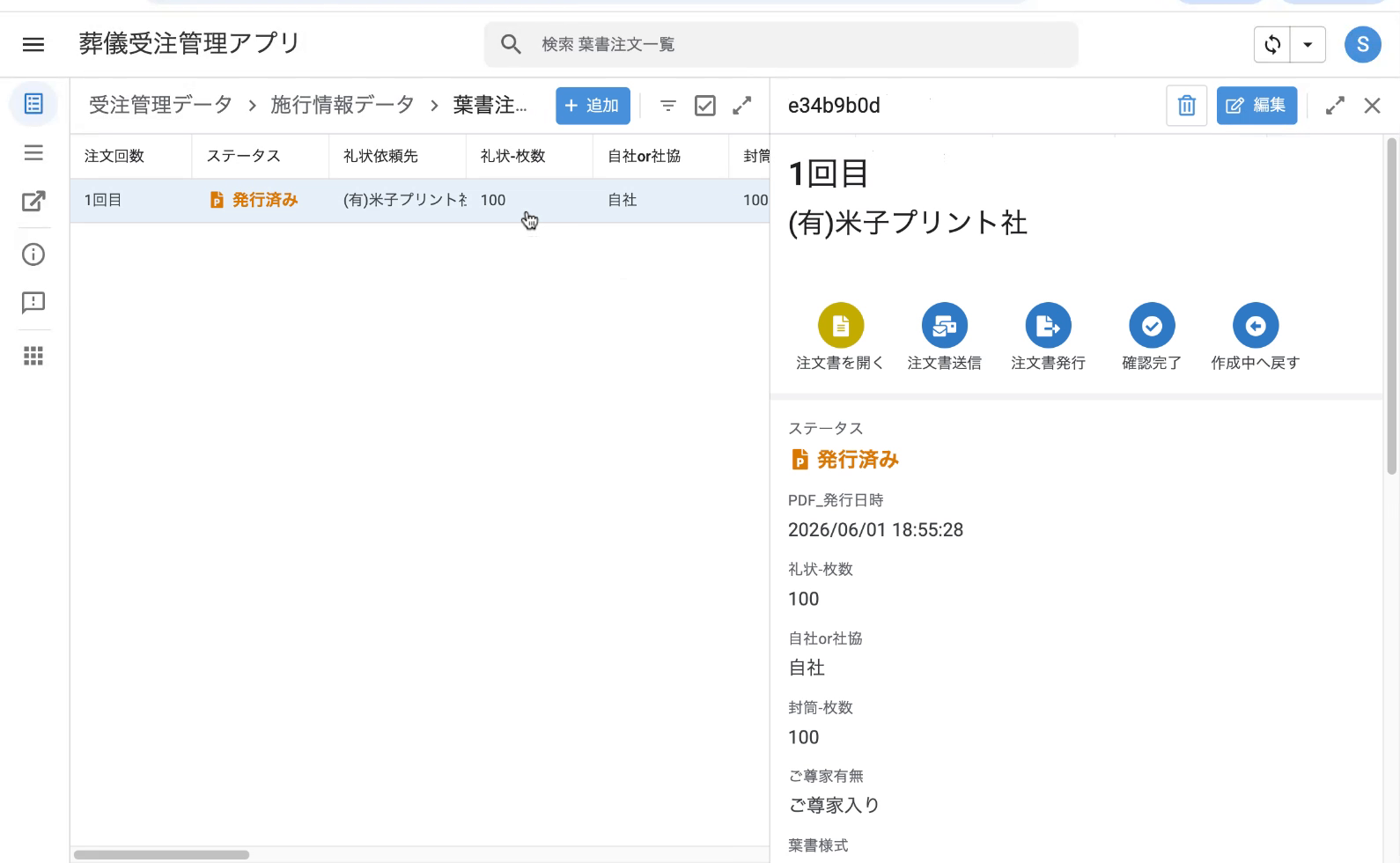Open the S user account avatar
The height and width of the screenshot is (863, 1400).
coord(1362,44)
